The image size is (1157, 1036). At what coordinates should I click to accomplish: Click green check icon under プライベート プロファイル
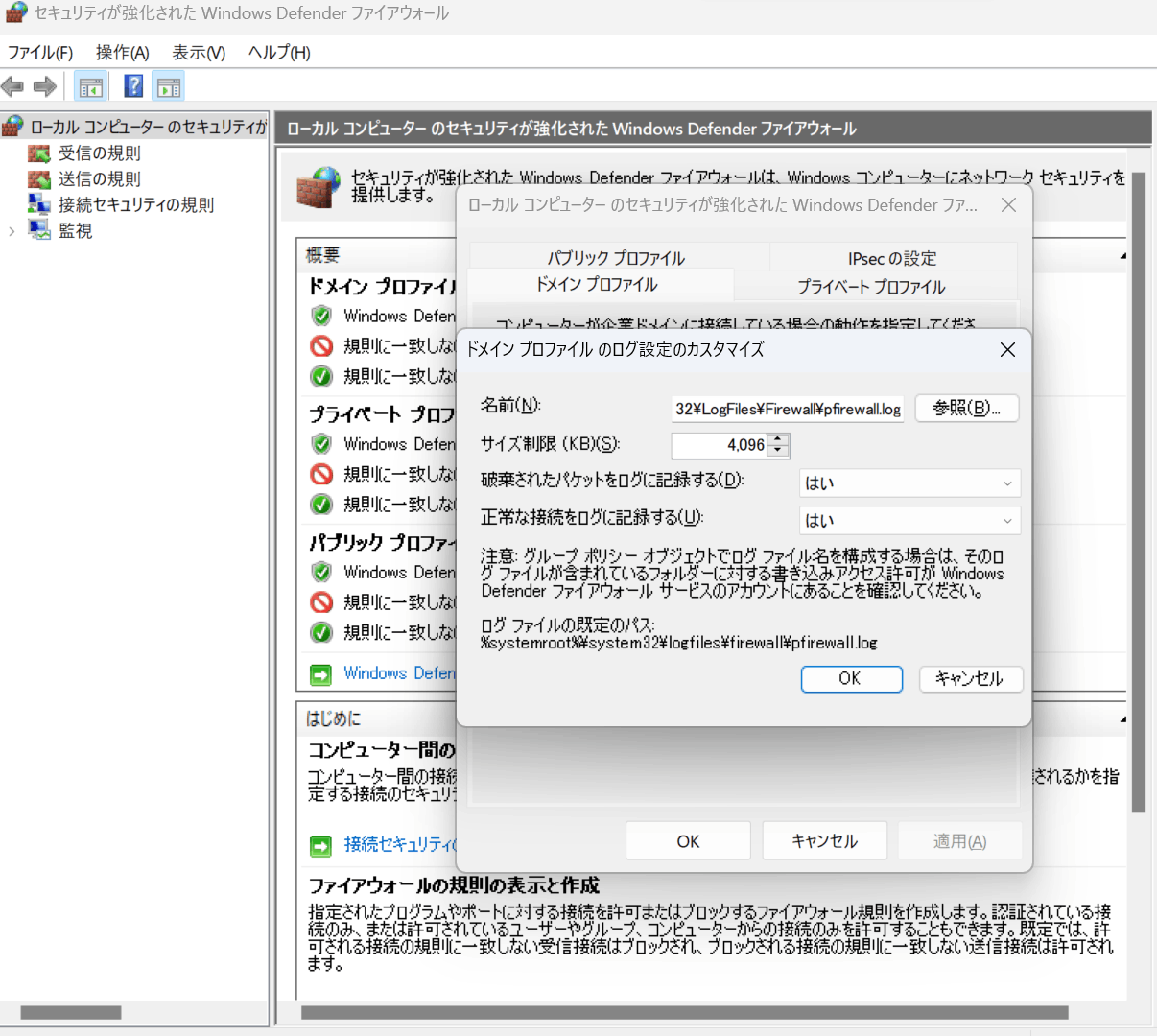321,504
